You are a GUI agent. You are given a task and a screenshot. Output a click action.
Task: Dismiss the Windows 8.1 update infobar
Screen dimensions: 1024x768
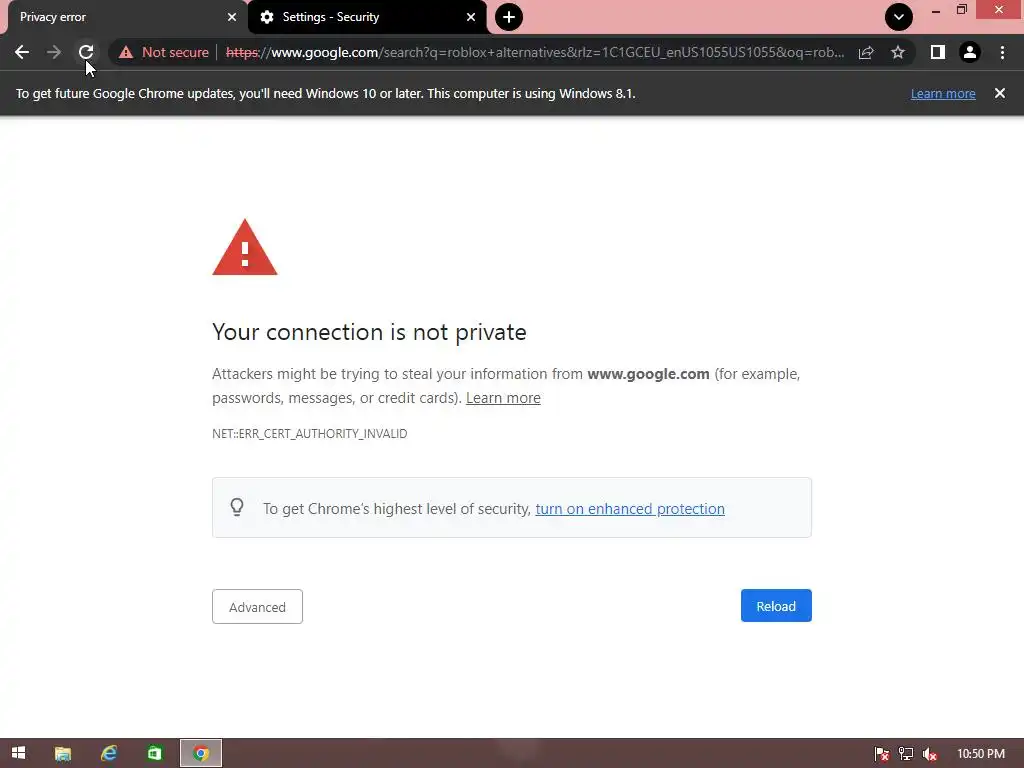point(1000,93)
